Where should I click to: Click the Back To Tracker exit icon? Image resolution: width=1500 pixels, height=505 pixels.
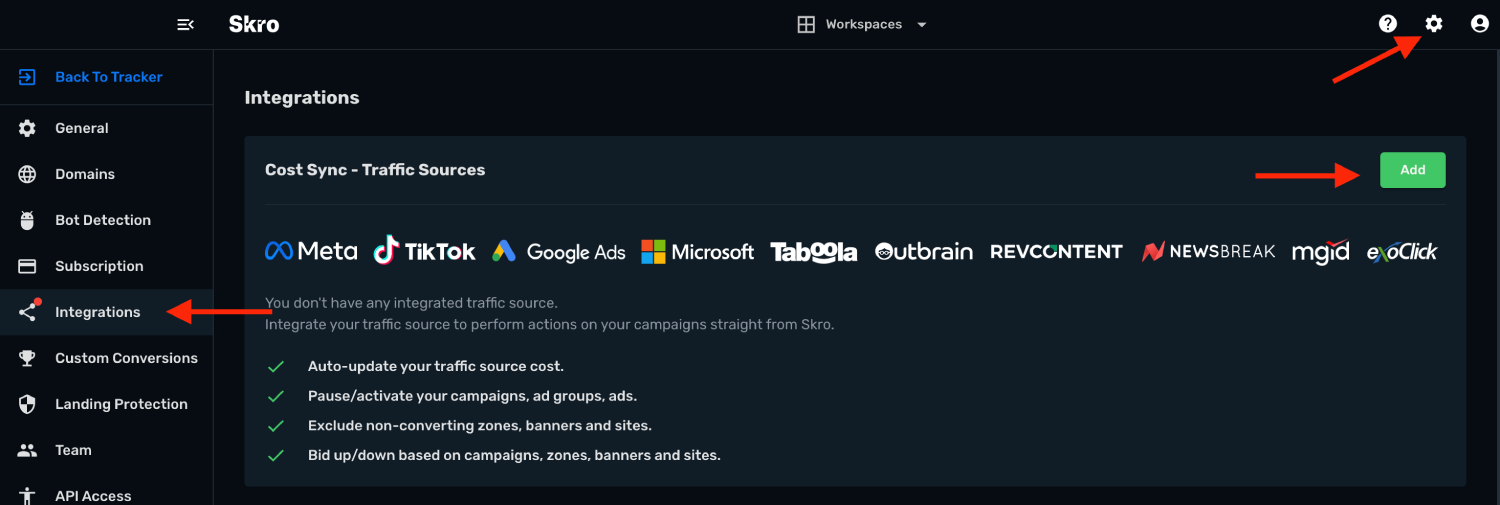click(x=27, y=77)
